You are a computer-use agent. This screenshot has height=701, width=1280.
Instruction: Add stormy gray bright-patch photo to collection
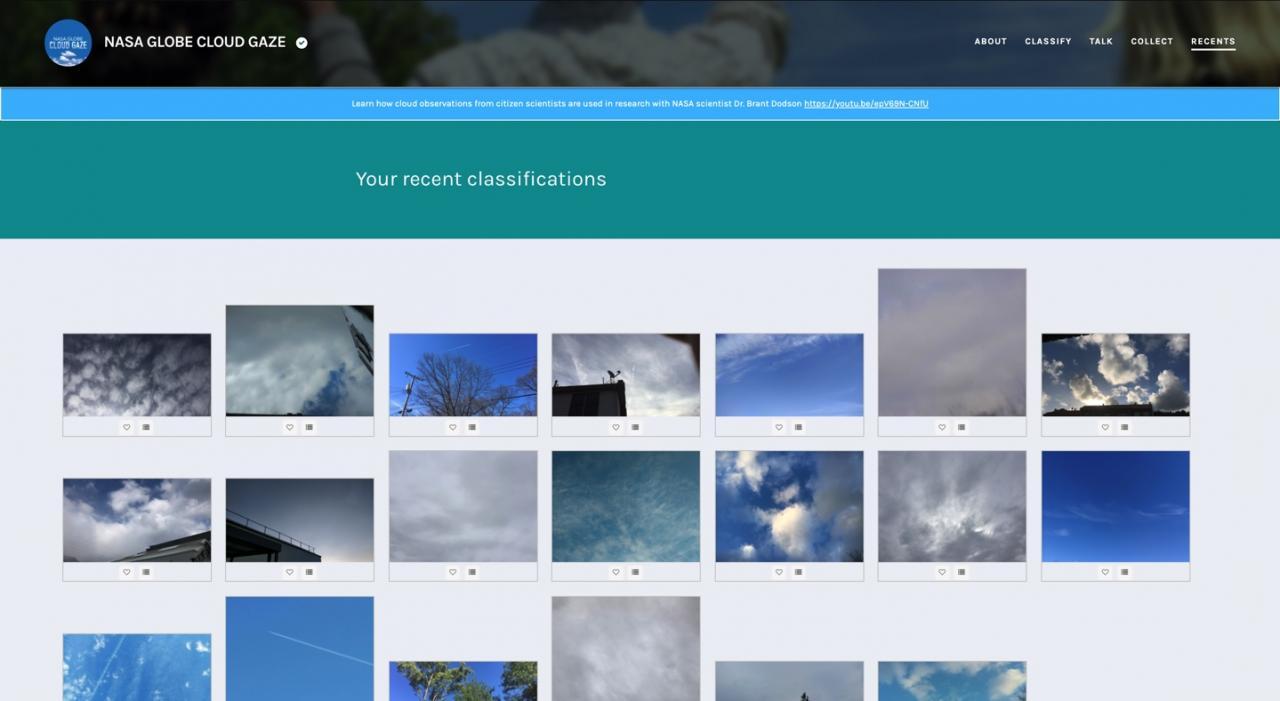pyautogui.click(x=961, y=572)
